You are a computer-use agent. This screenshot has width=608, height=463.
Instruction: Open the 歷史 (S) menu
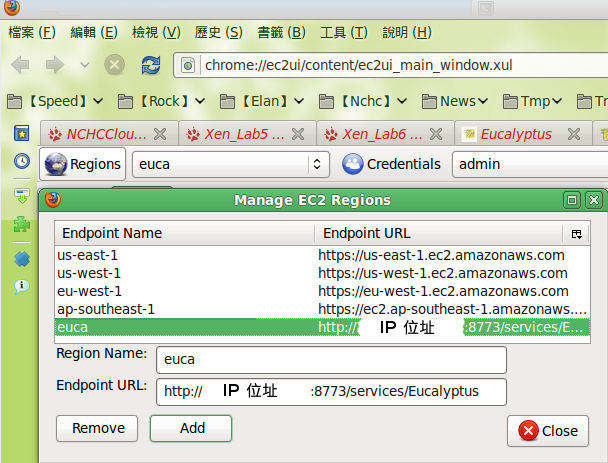(x=219, y=32)
